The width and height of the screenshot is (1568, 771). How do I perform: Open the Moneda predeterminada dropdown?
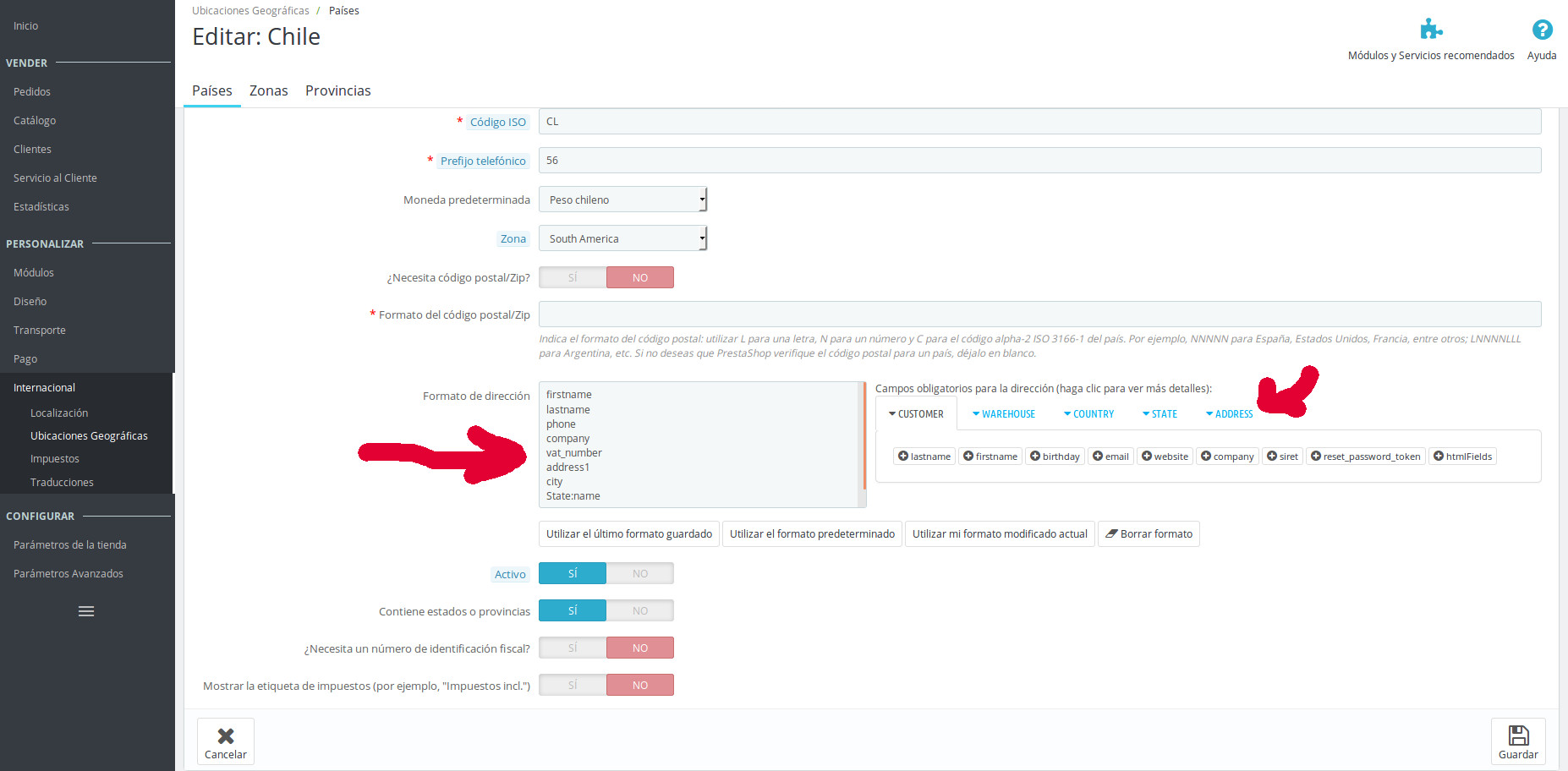[x=622, y=200]
